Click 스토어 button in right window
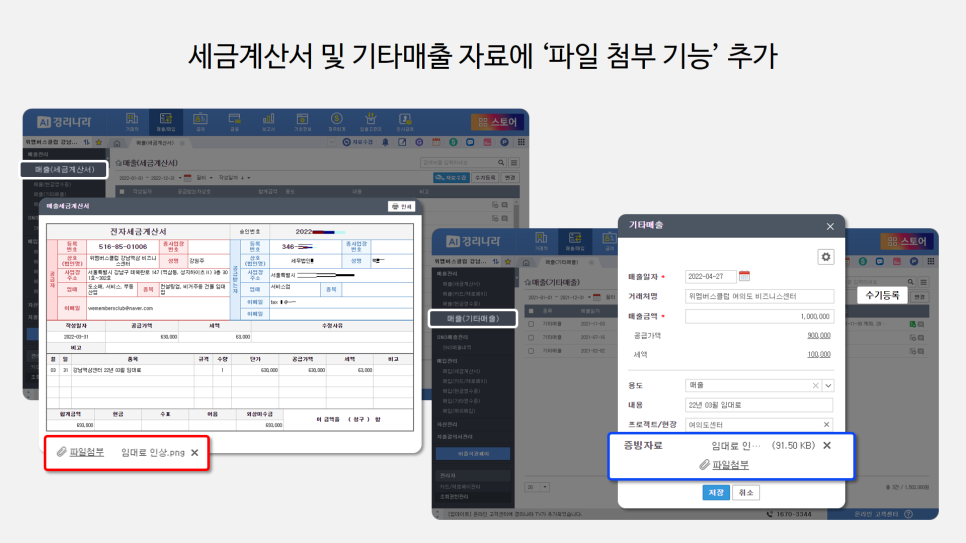This screenshot has width=966, height=543. [x=906, y=242]
